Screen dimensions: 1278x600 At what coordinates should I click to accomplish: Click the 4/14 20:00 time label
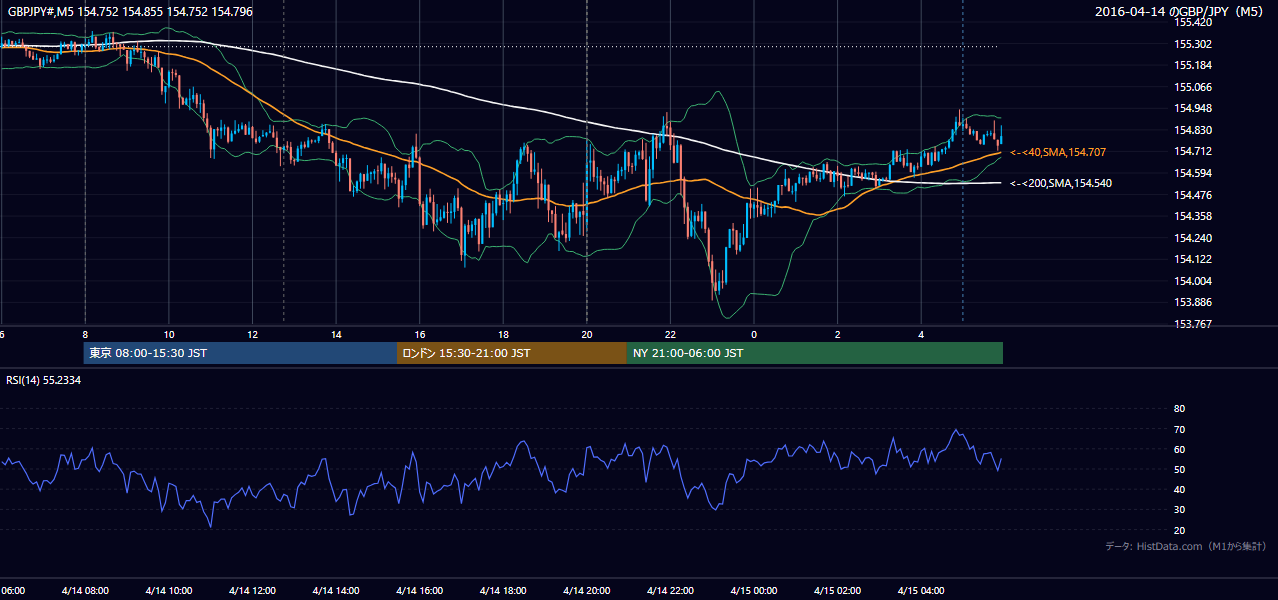click(587, 590)
